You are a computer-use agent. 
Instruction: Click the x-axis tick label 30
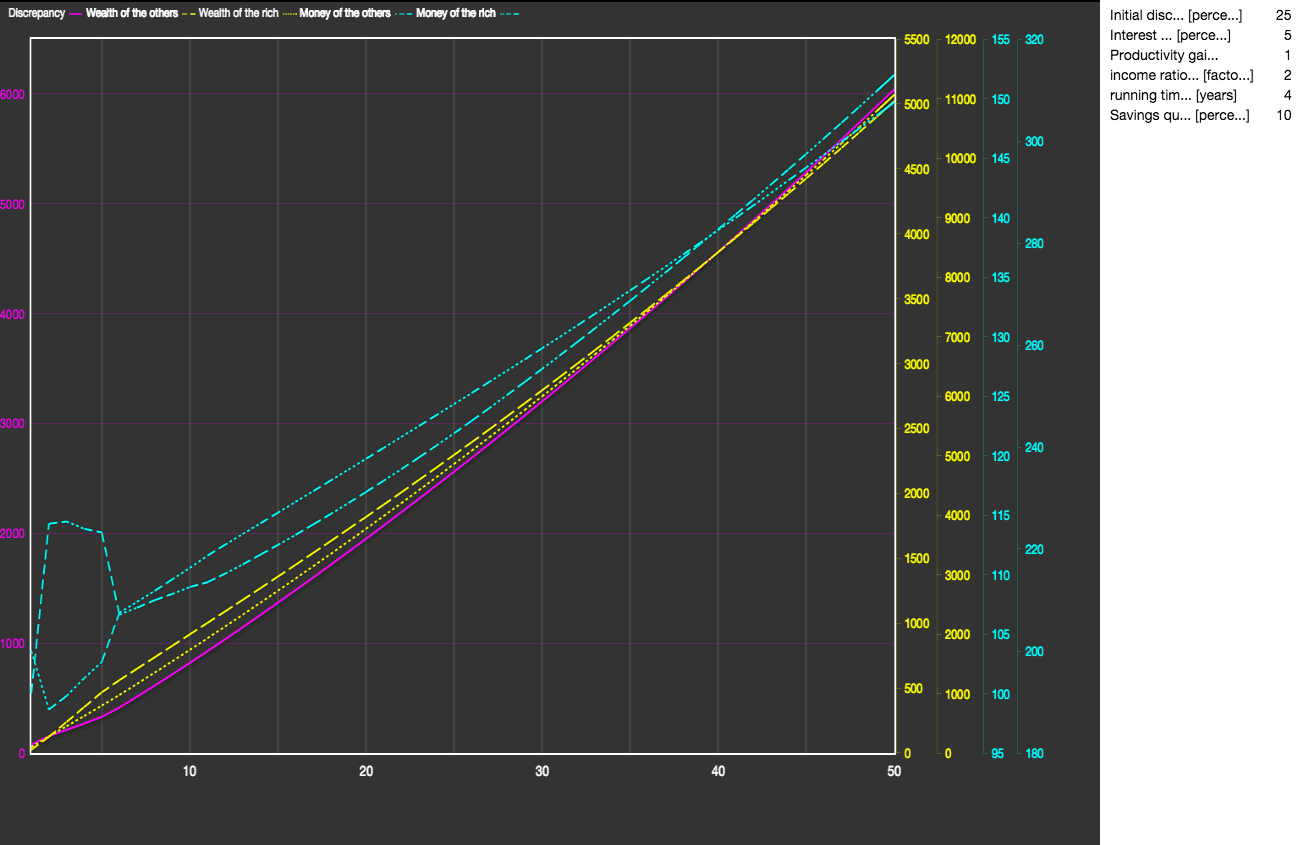pos(542,771)
